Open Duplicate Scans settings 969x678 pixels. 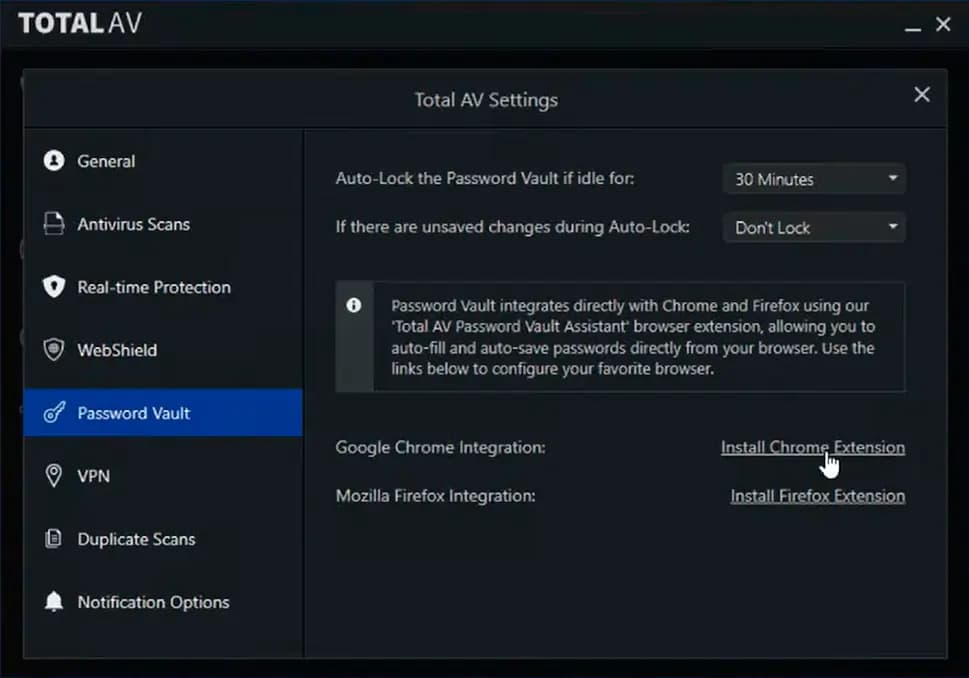(163, 538)
